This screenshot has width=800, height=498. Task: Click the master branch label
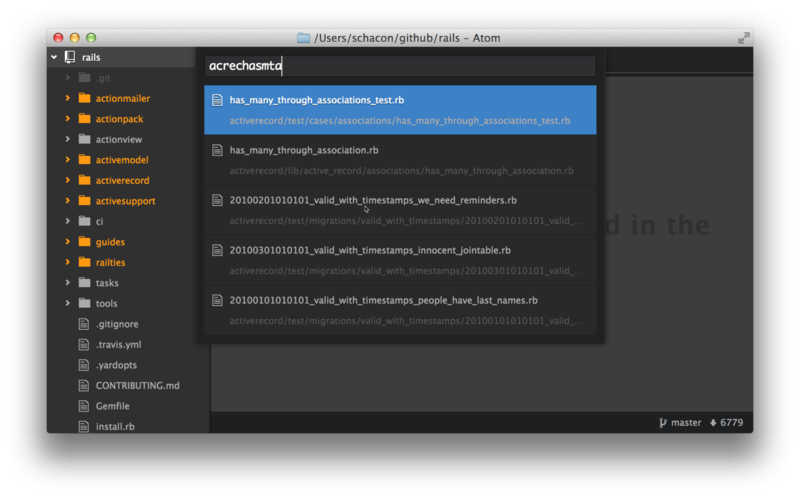(686, 423)
